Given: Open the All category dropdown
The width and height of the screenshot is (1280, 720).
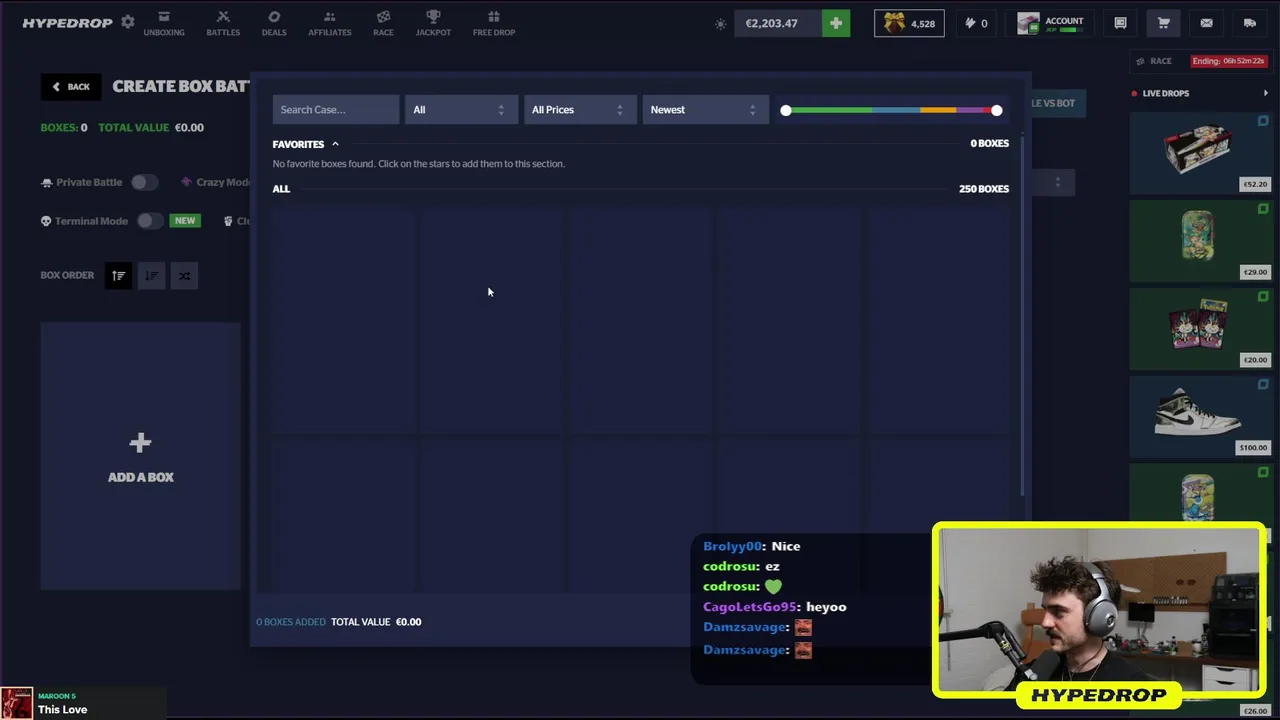Looking at the screenshot, I should (x=461, y=110).
